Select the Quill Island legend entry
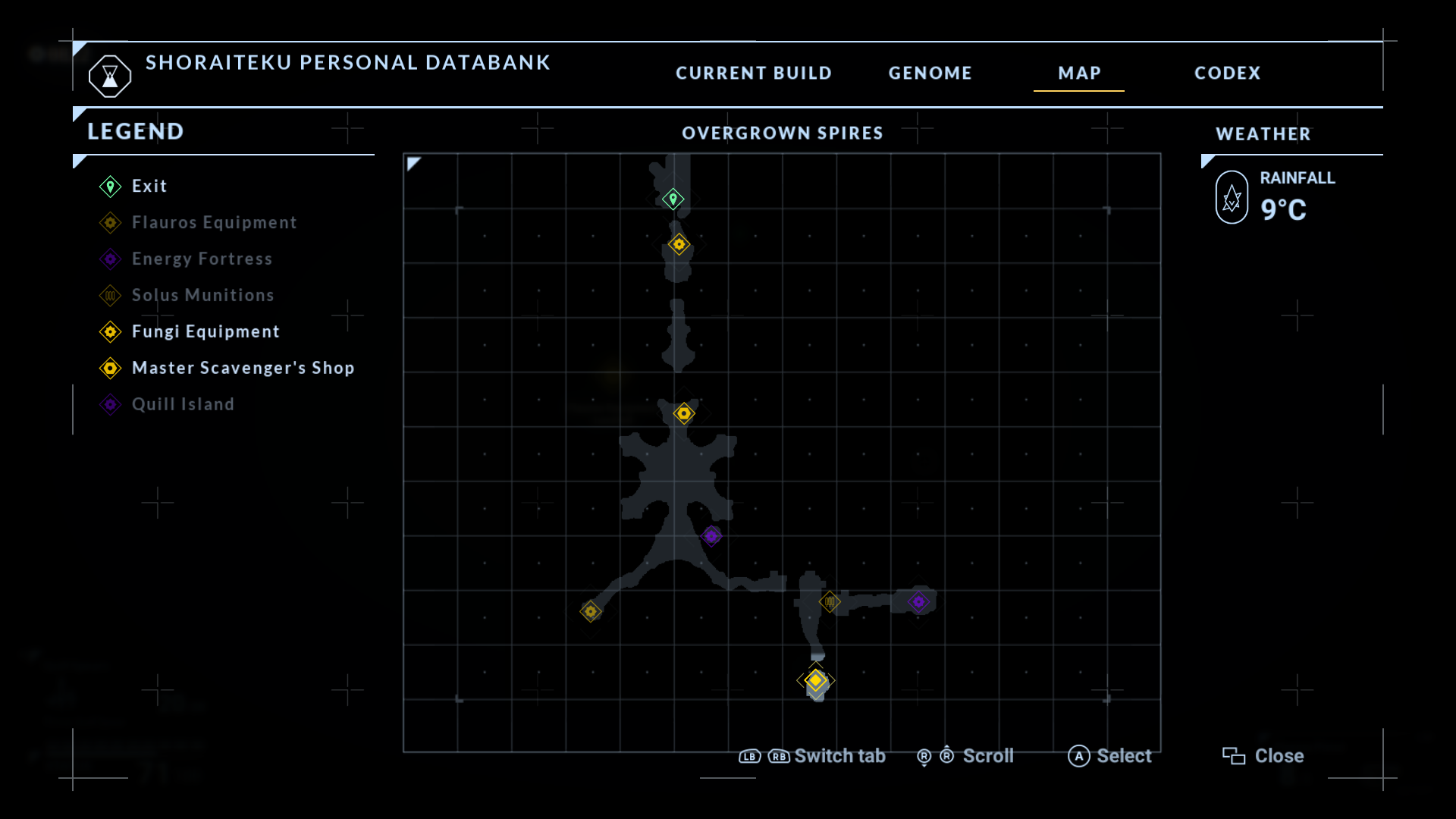Viewport: 1456px width, 819px height. coord(167,404)
